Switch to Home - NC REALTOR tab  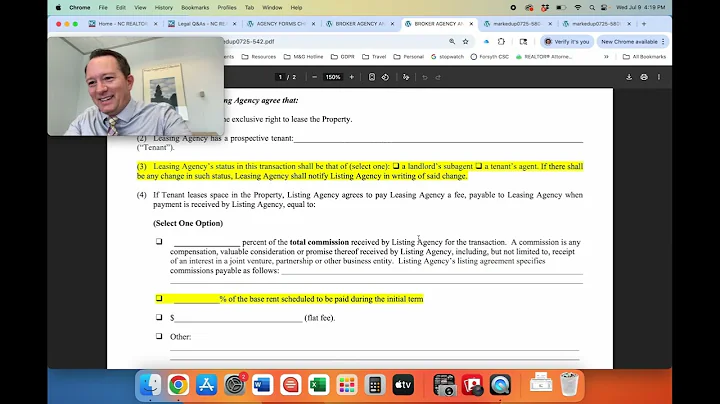click(123, 23)
